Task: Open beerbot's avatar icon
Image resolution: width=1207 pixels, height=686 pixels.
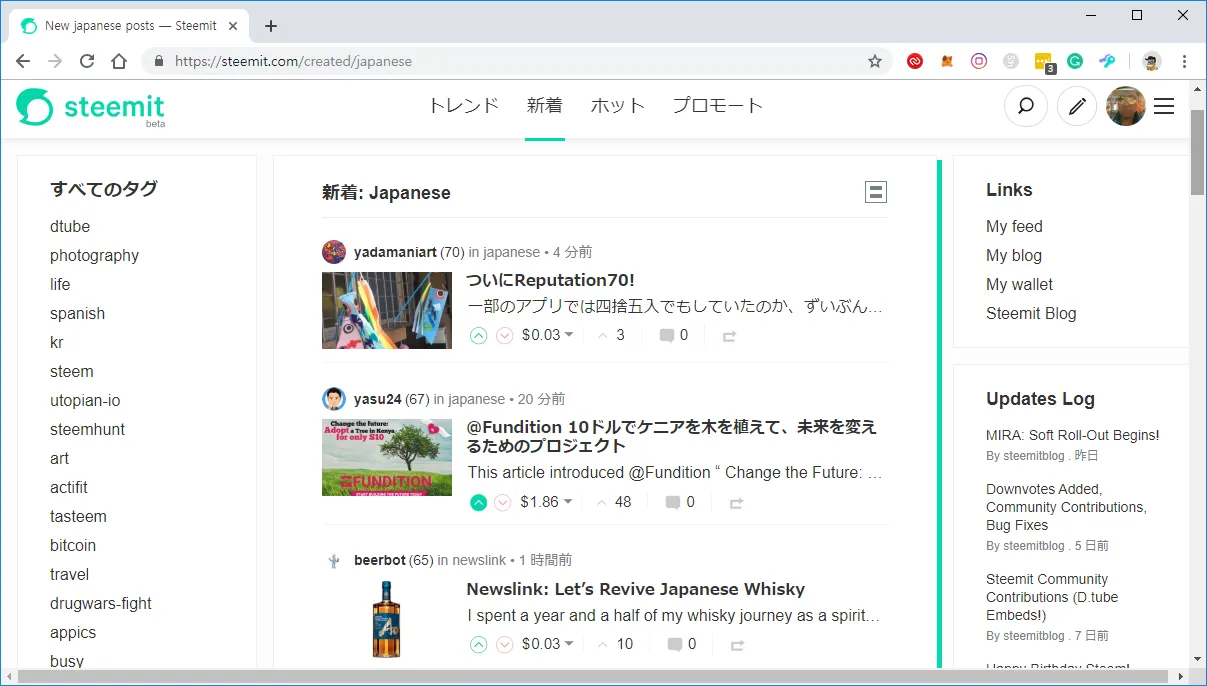Action: click(334, 560)
